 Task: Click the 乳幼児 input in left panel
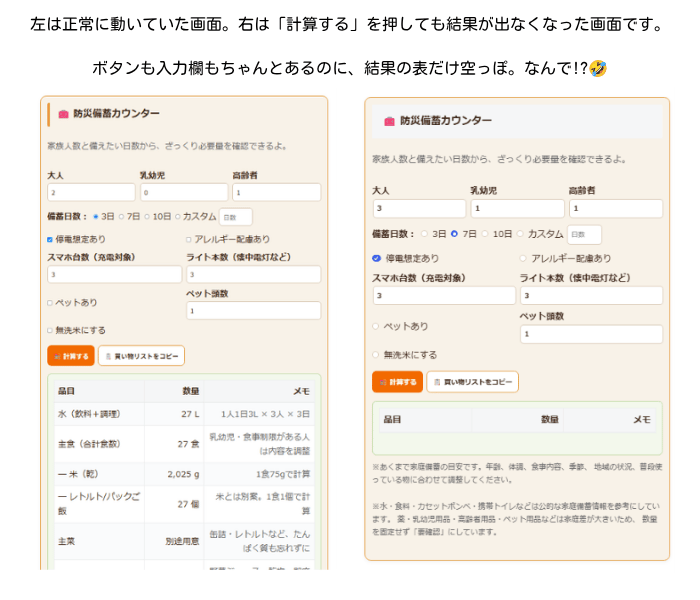184,192
